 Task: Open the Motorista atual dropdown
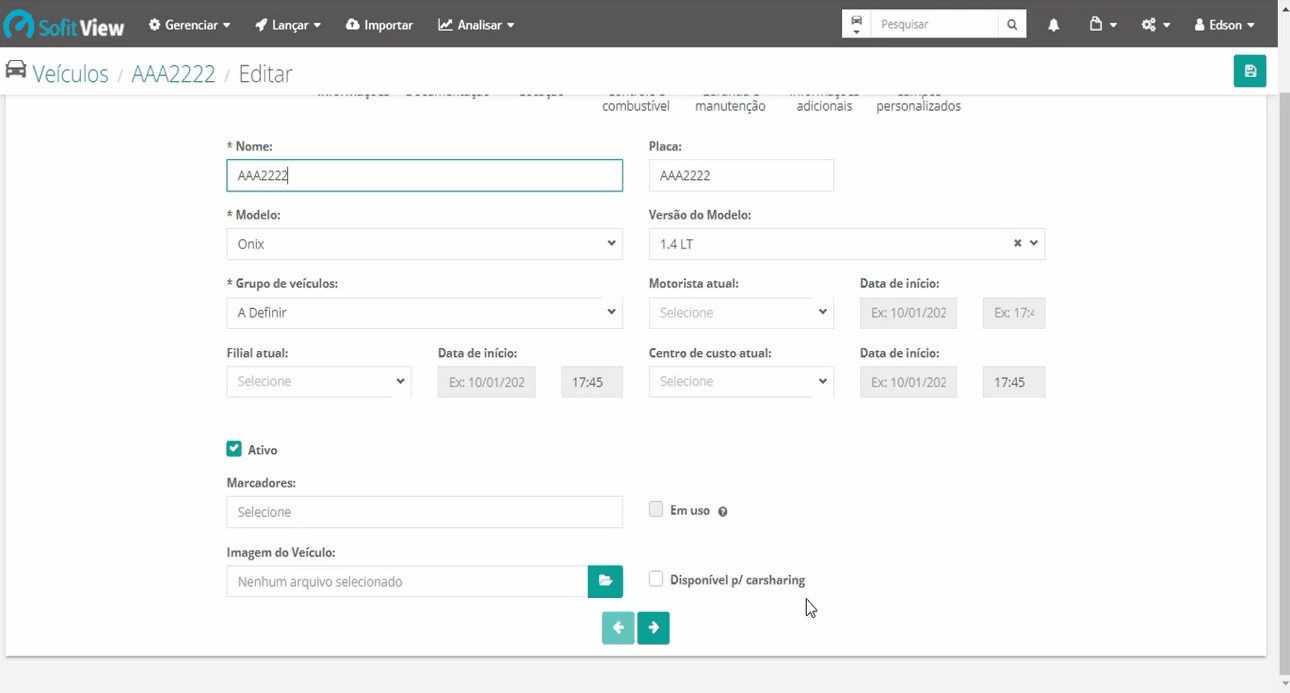point(741,313)
